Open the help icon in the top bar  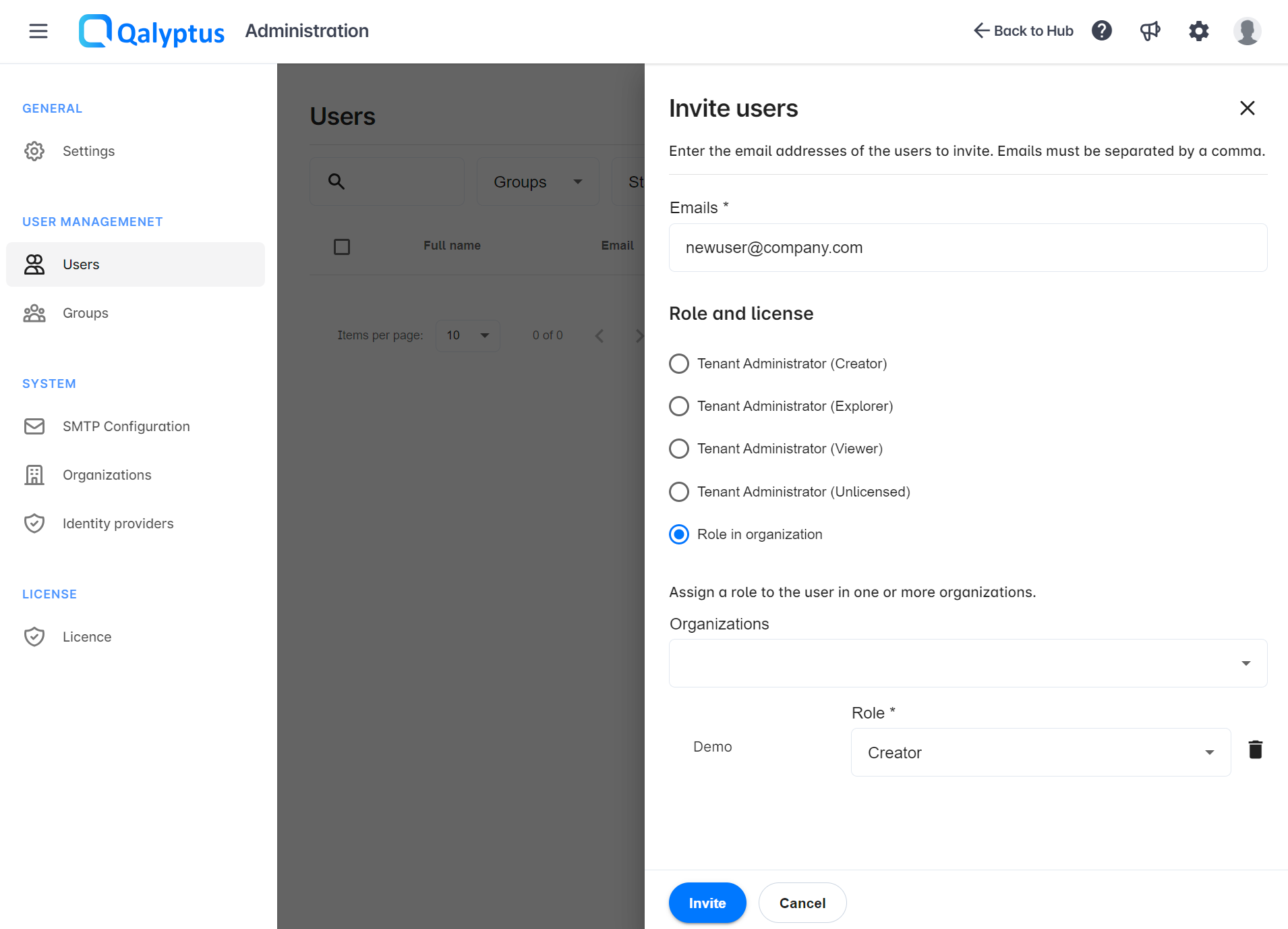(1101, 30)
